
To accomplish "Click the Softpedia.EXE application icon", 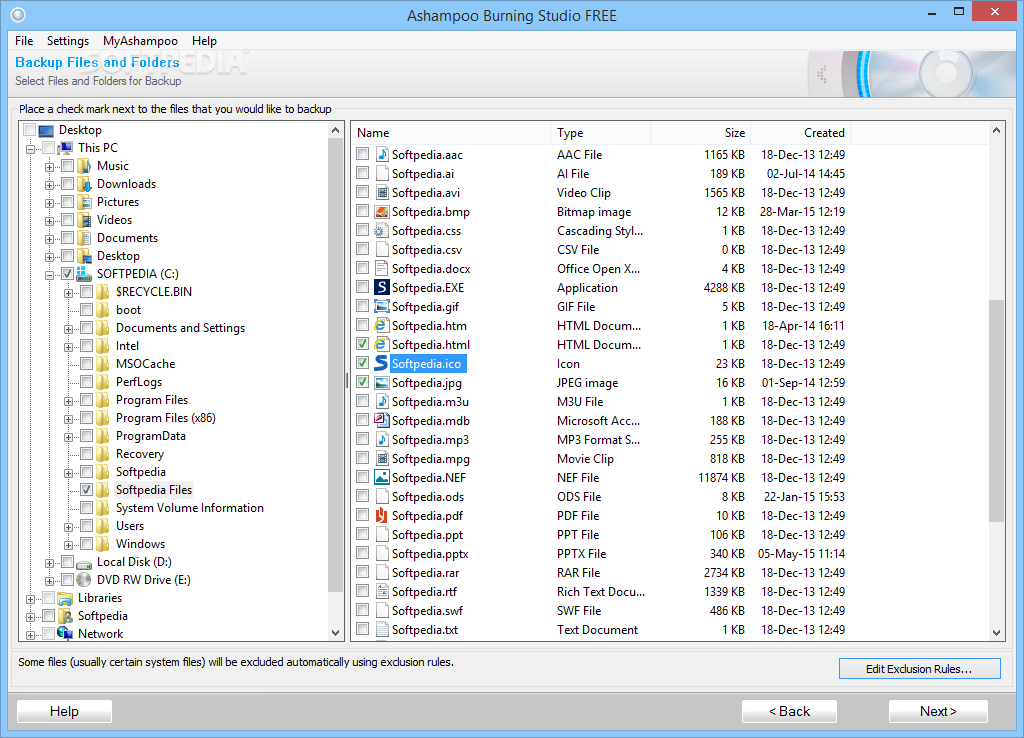I will (x=382, y=287).
